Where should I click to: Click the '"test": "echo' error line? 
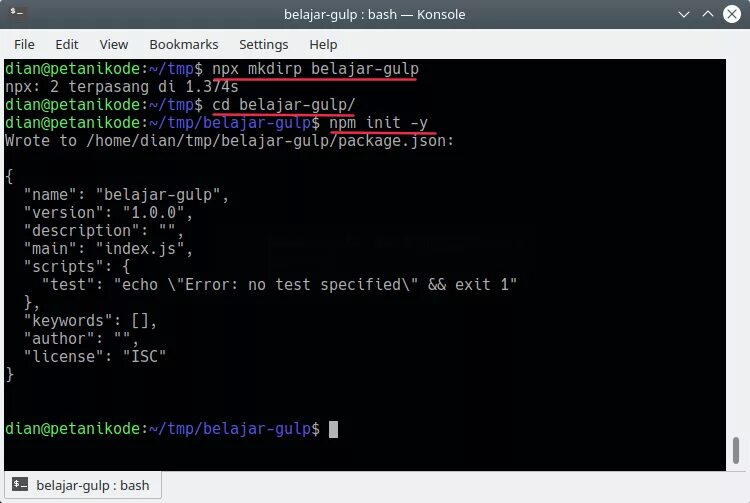[x=279, y=285]
